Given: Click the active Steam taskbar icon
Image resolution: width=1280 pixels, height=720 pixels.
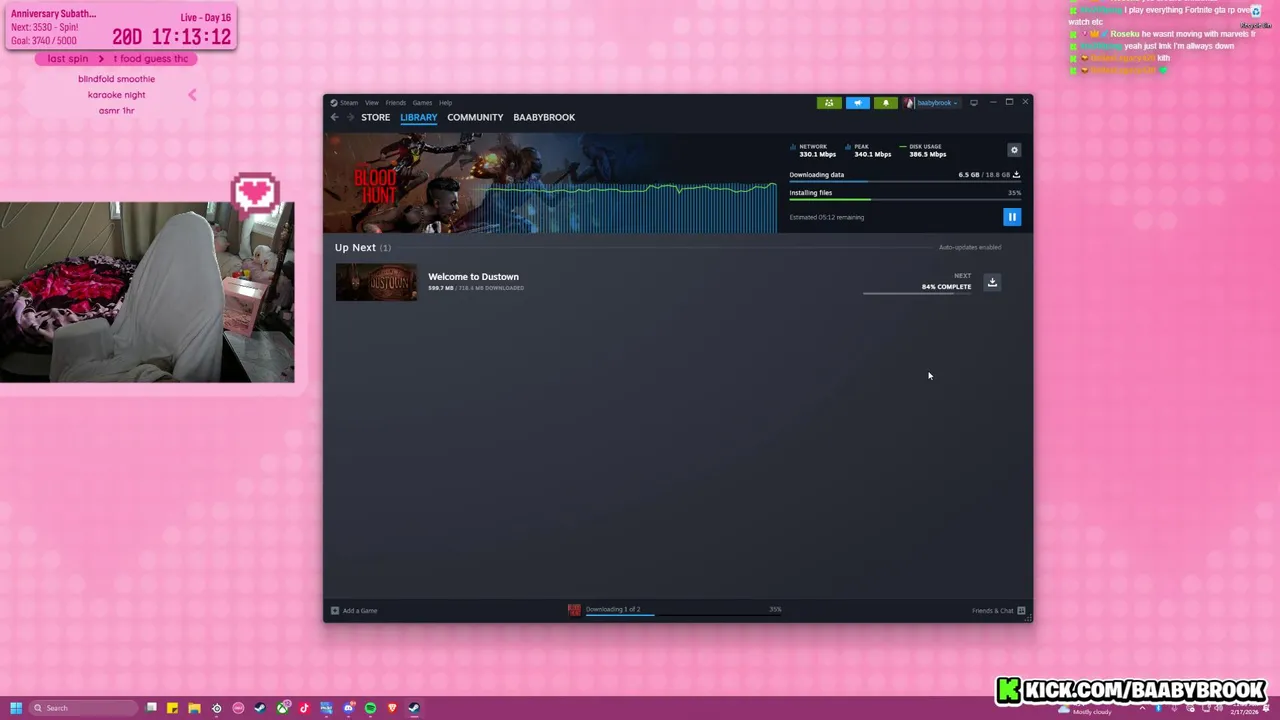Looking at the screenshot, I should coord(414,708).
